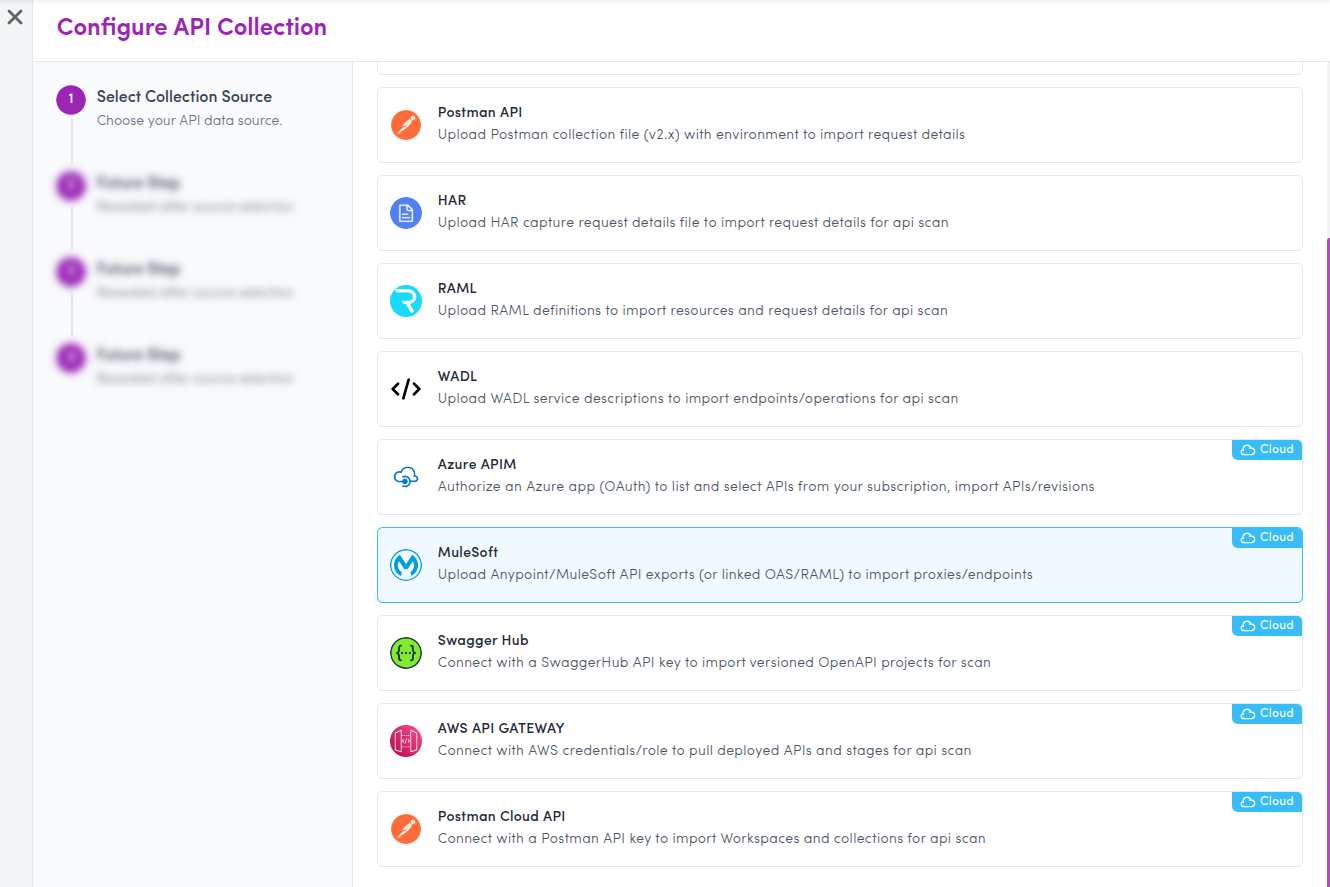The height and width of the screenshot is (887, 1330).
Task: Click the Azure APIM cloud icon
Action: [405, 477]
